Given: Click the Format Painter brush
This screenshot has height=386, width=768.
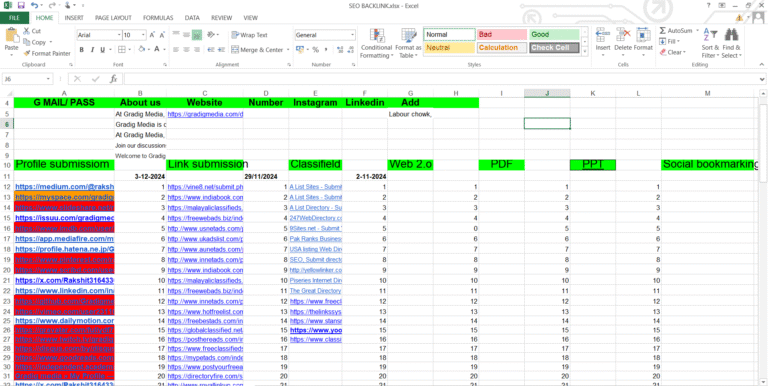Looking at the screenshot, I should 26,53.
